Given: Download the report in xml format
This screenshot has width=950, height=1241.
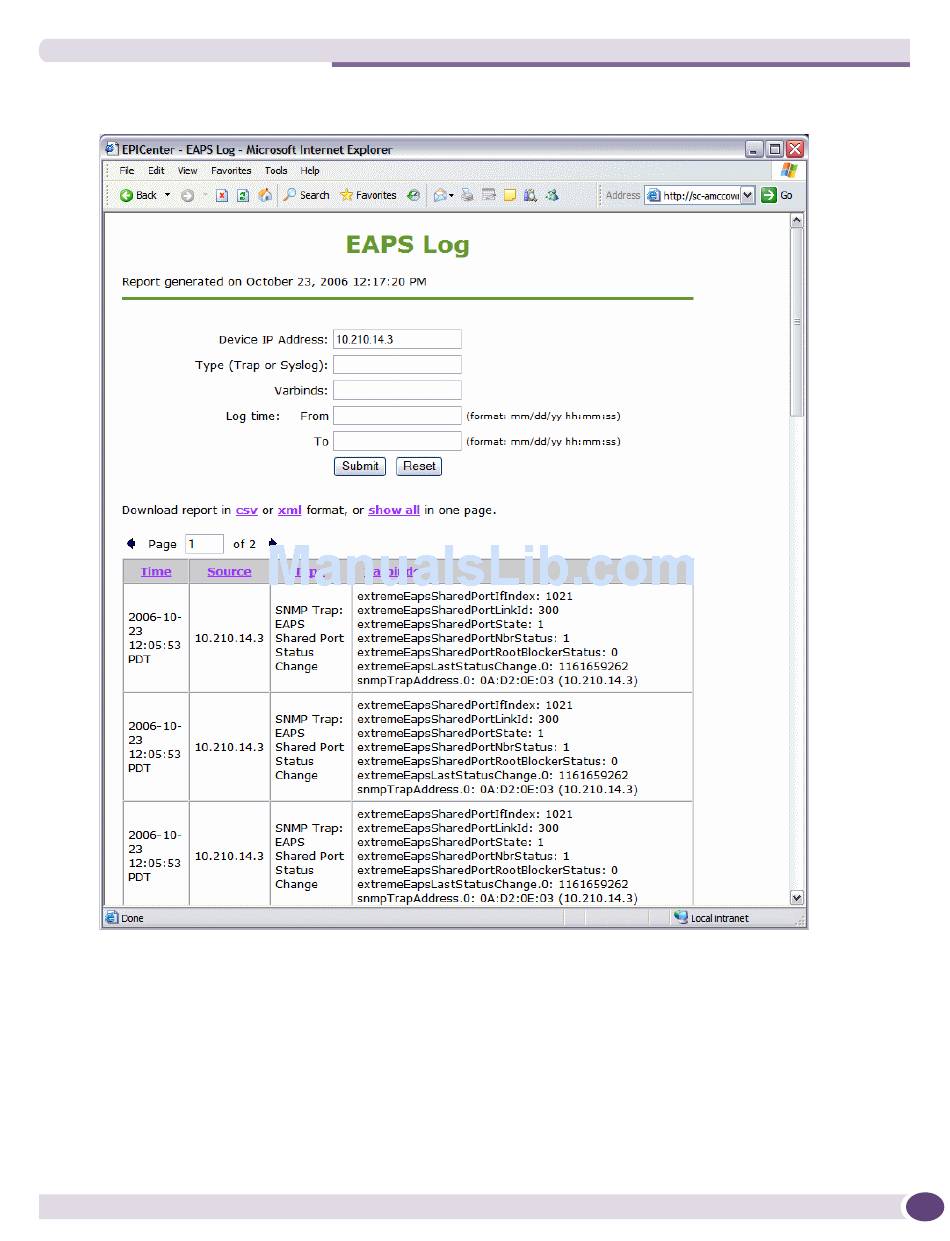Looking at the screenshot, I should pyautogui.click(x=290, y=510).
